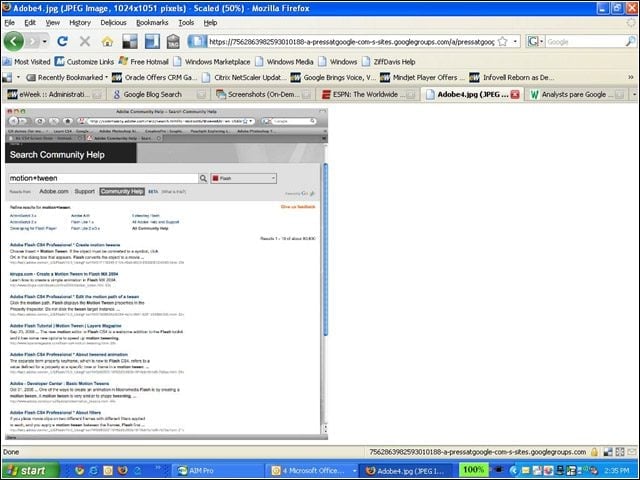Screen dimensions: 640x480
Task: Click the mail icon at status bar end
Action: (x=632, y=452)
